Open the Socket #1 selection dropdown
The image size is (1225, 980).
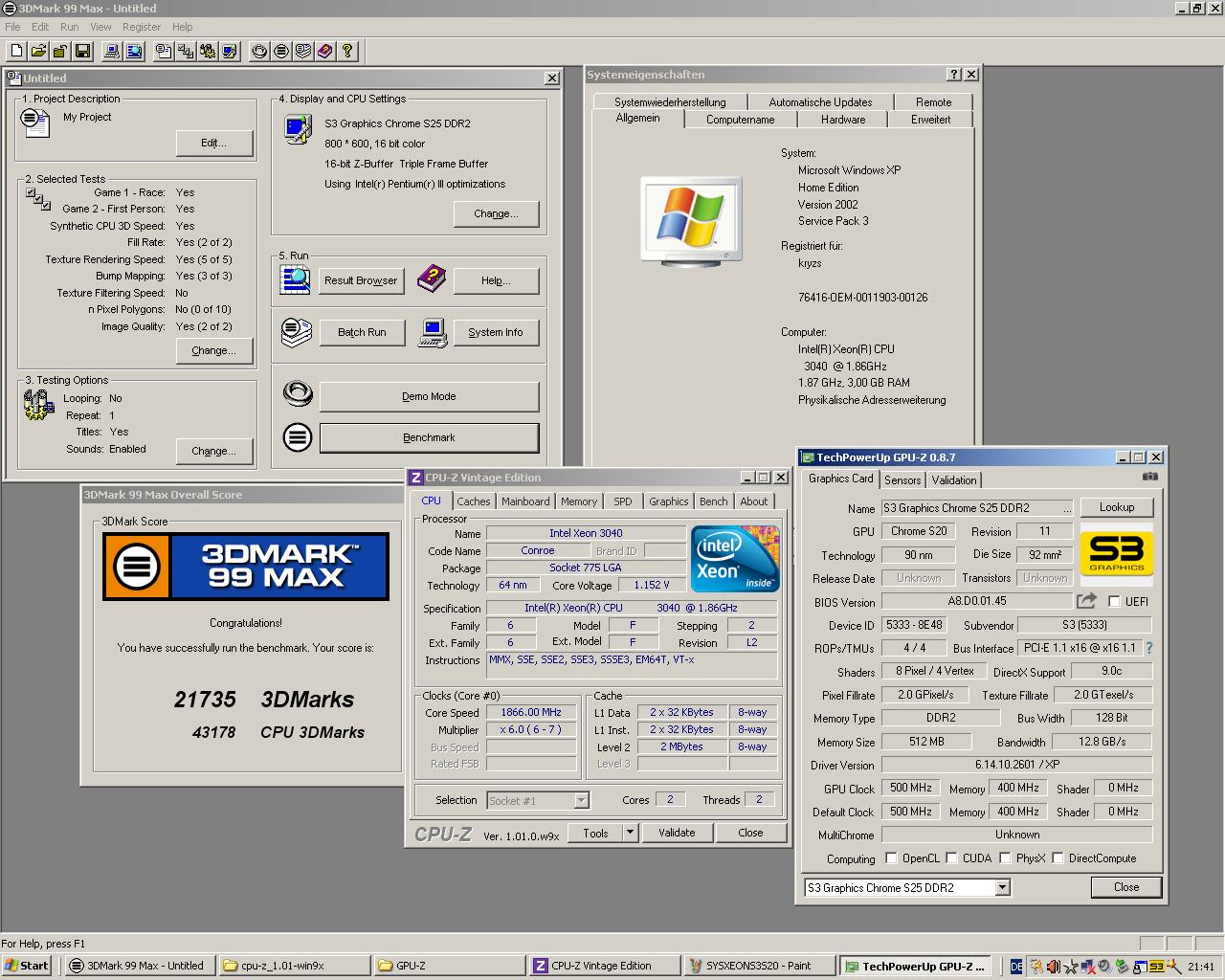tap(581, 800)
